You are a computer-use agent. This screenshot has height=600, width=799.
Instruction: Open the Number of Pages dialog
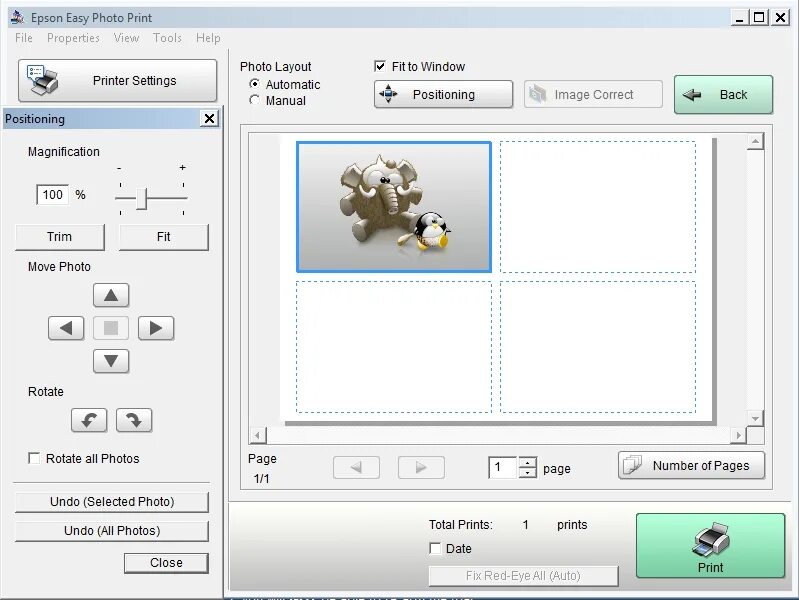coord(691,465)
